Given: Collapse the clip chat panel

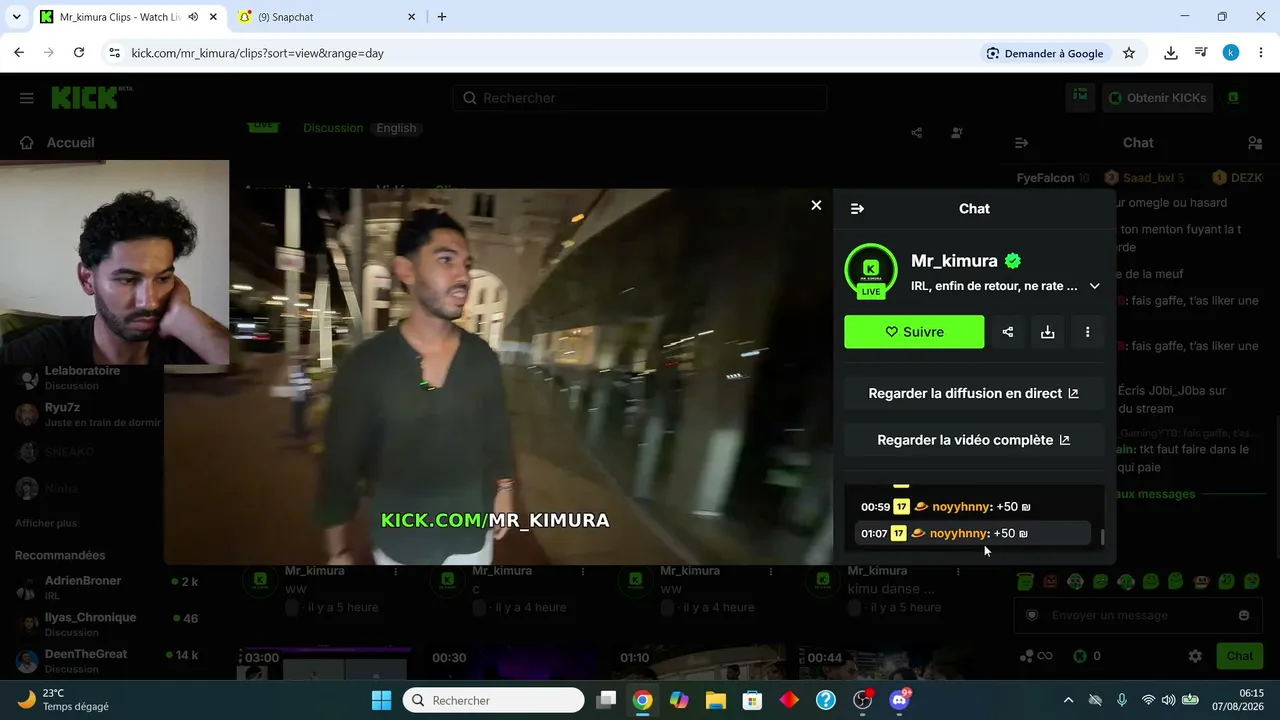Looking at the screenshot, I should 857,209.
